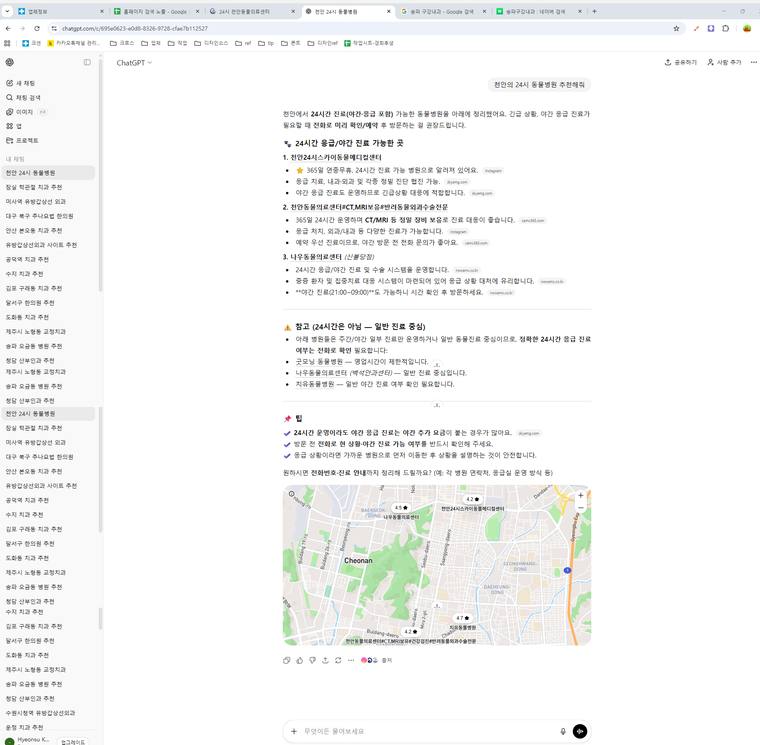760x745 pixels.
Task: Open 프로젝트 in the sidebar
Action: (x=22, y=141)
